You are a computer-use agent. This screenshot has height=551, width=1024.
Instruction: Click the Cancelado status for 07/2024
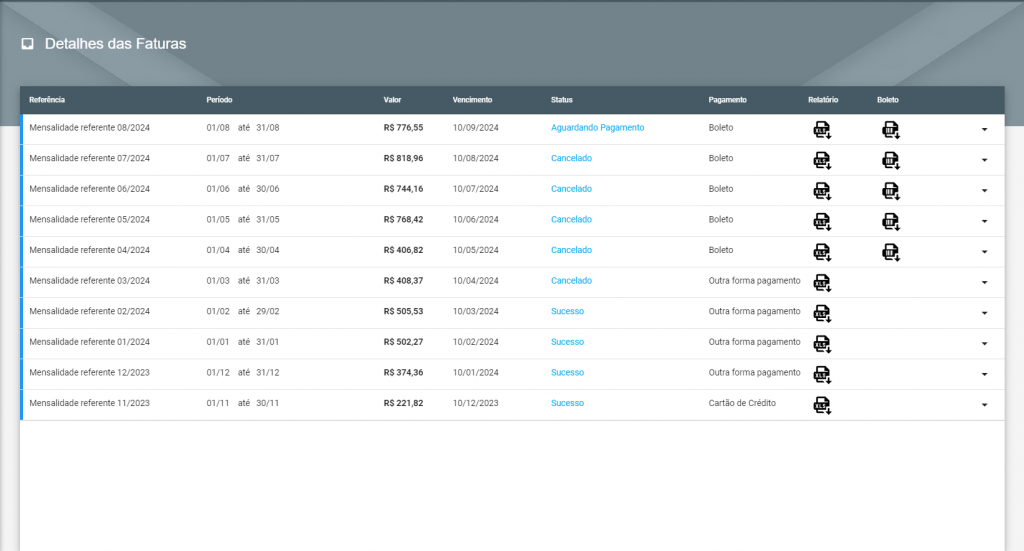[x=571, y=158]
